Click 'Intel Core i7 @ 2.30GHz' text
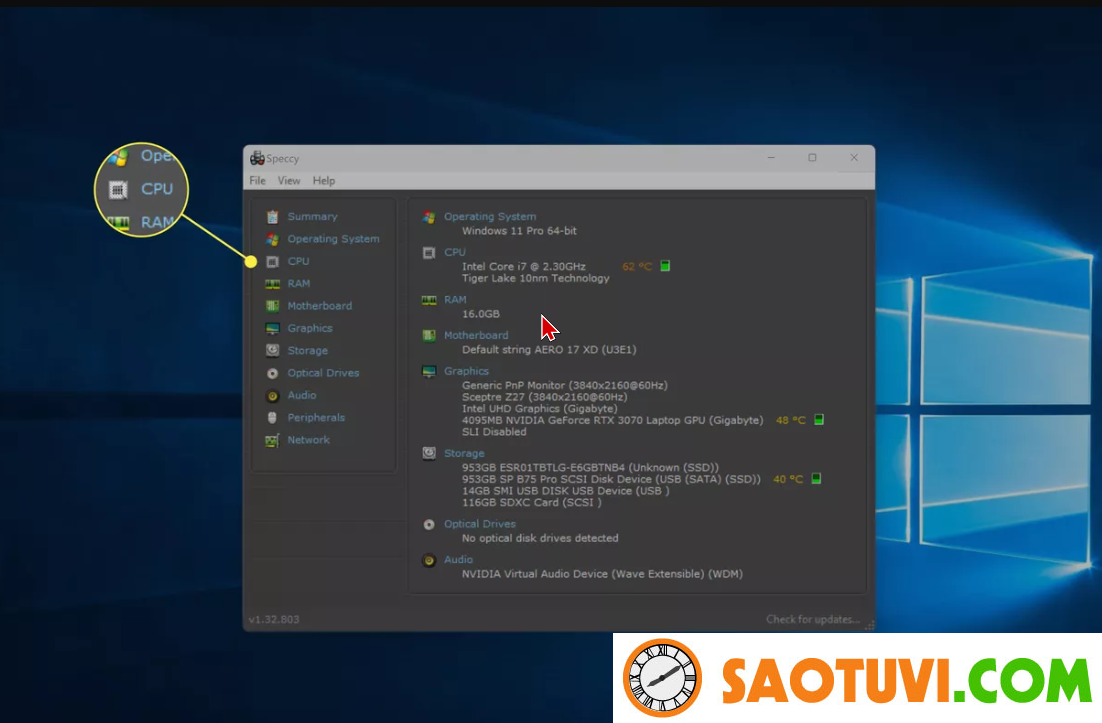 pos(524,266)
